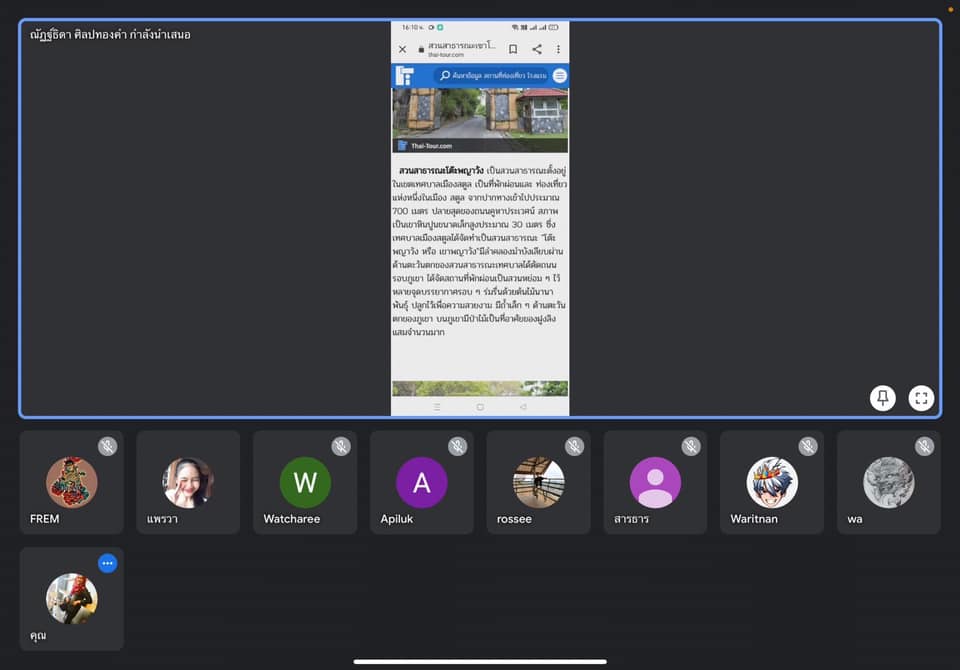Open the three-dot browser menu
The height and width of the screenshot is (670, 960).
click(x=558, y=49)
